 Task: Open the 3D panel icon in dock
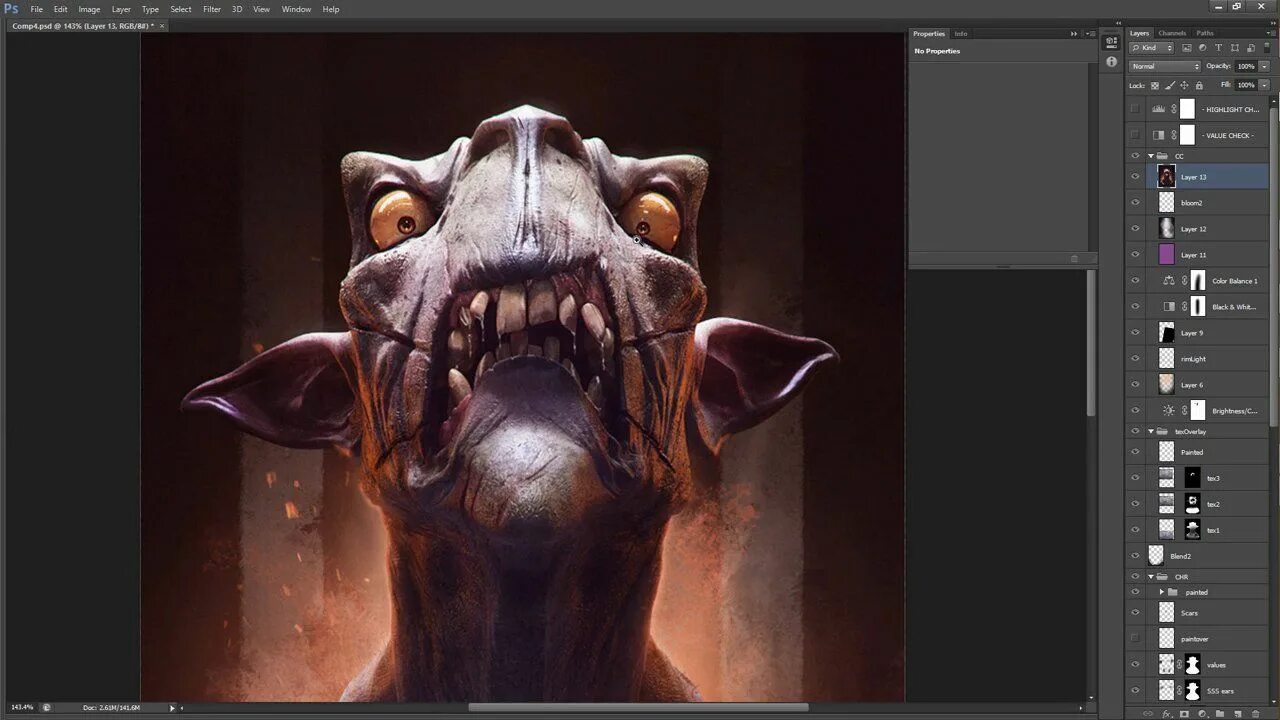(1111, 42)
